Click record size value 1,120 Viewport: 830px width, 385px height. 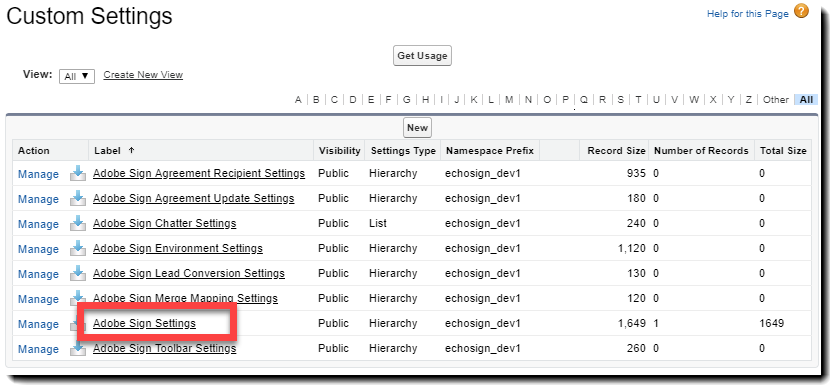(631, 248)
